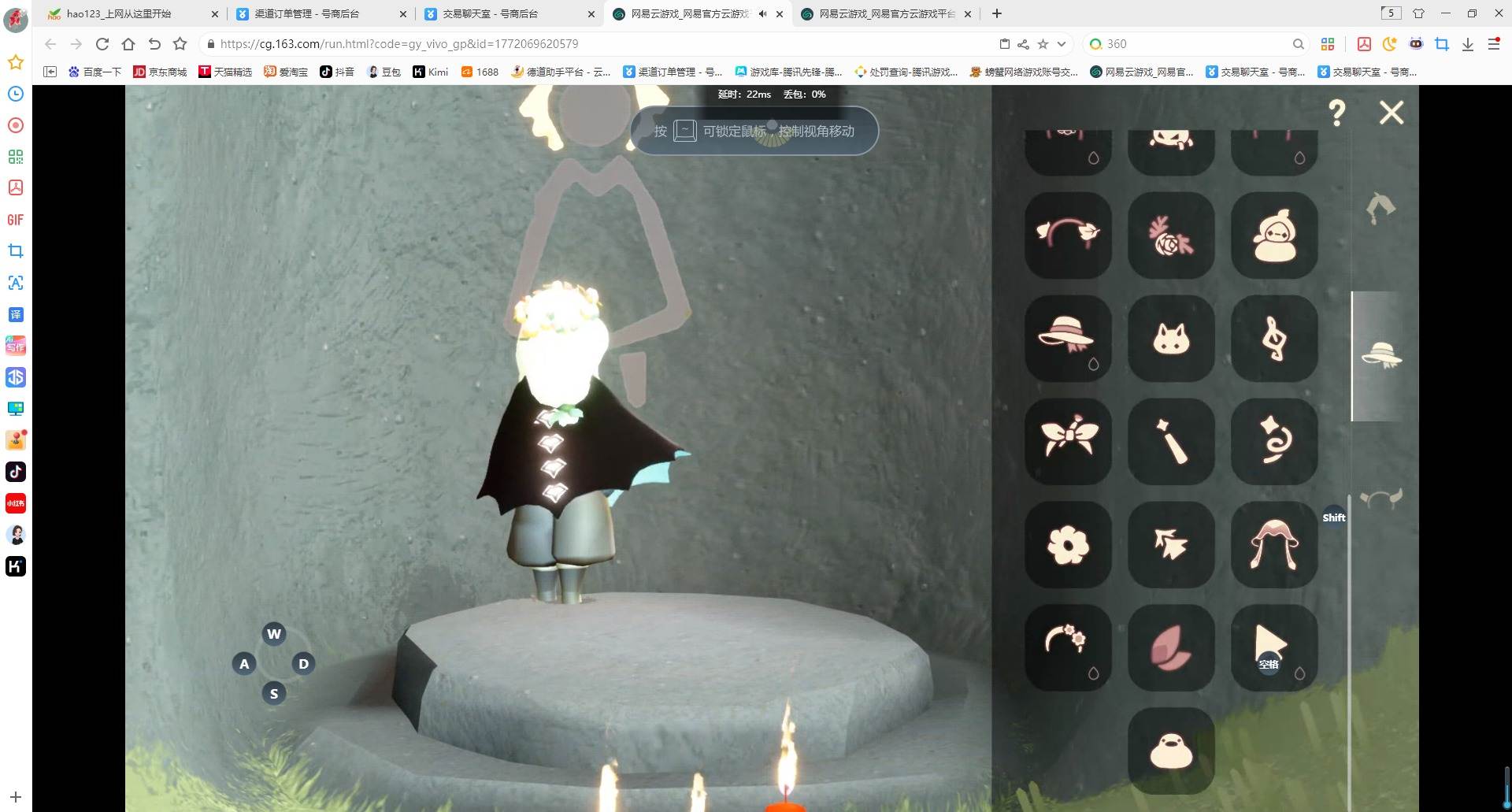This screenshot has height=812, width=1512.
Task: Expand the address bar dropdown arrow
Action: tap(1062, 44)
